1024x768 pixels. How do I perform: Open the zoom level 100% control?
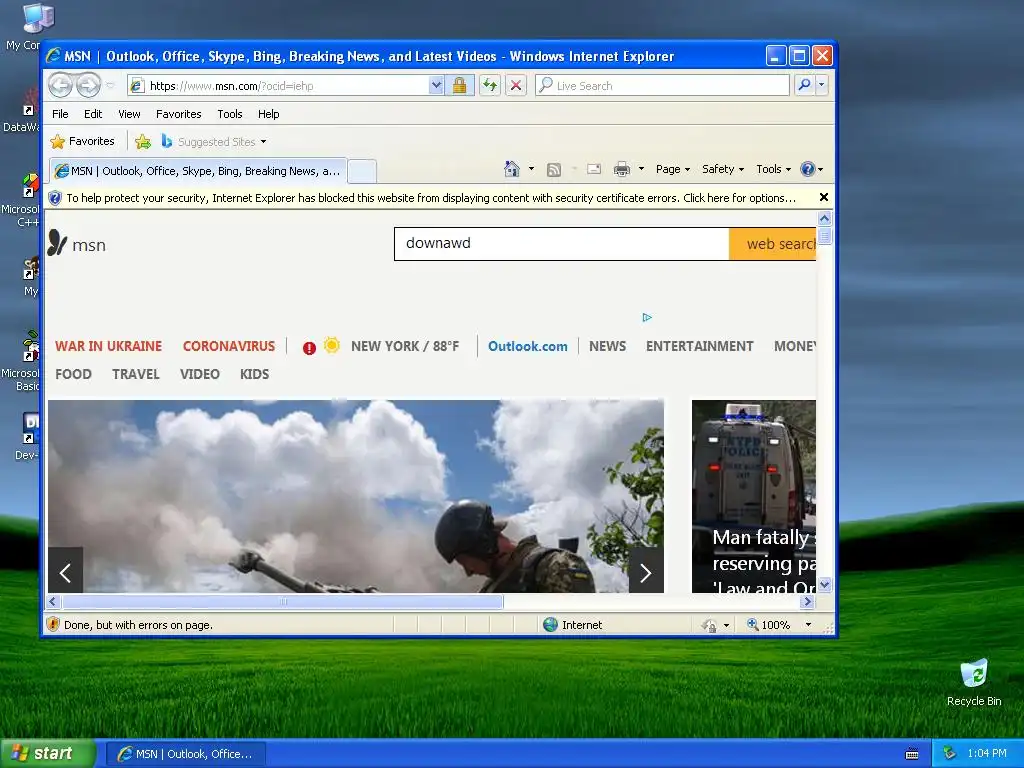point(780,625)
